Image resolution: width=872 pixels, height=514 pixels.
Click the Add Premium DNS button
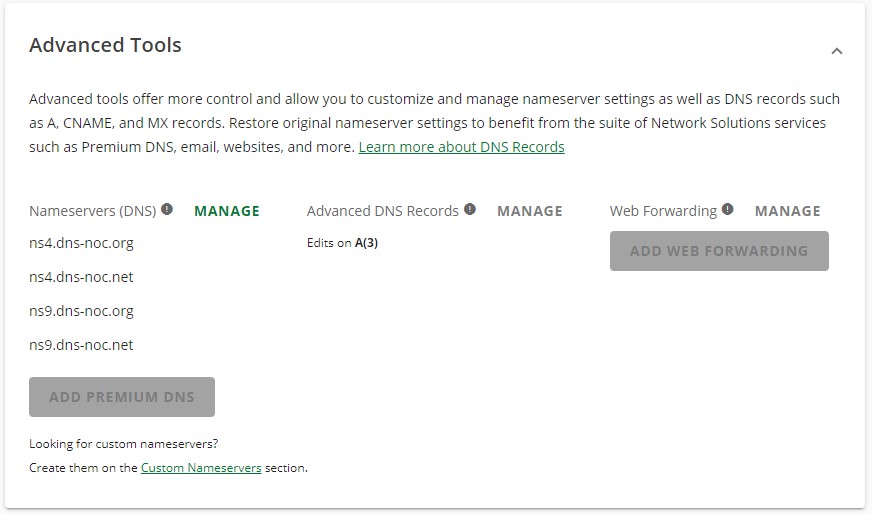122,397
